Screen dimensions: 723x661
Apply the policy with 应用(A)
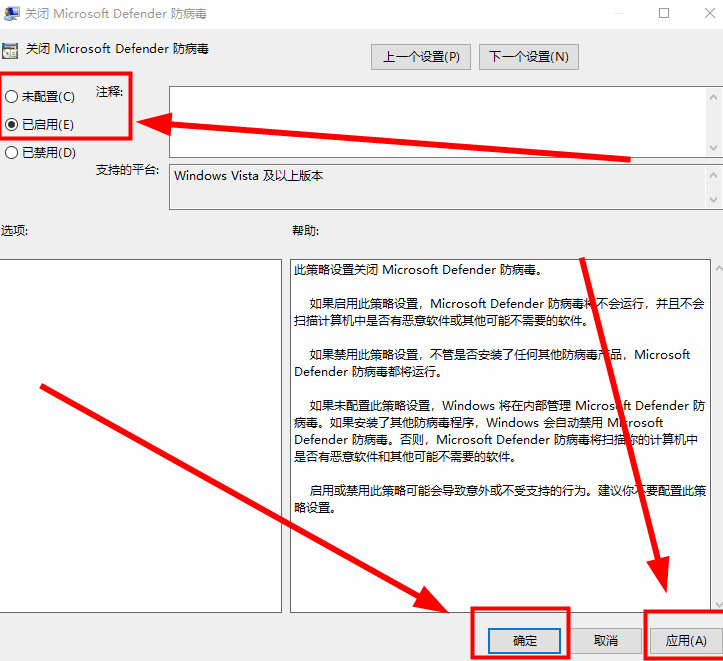coord(686,640)
